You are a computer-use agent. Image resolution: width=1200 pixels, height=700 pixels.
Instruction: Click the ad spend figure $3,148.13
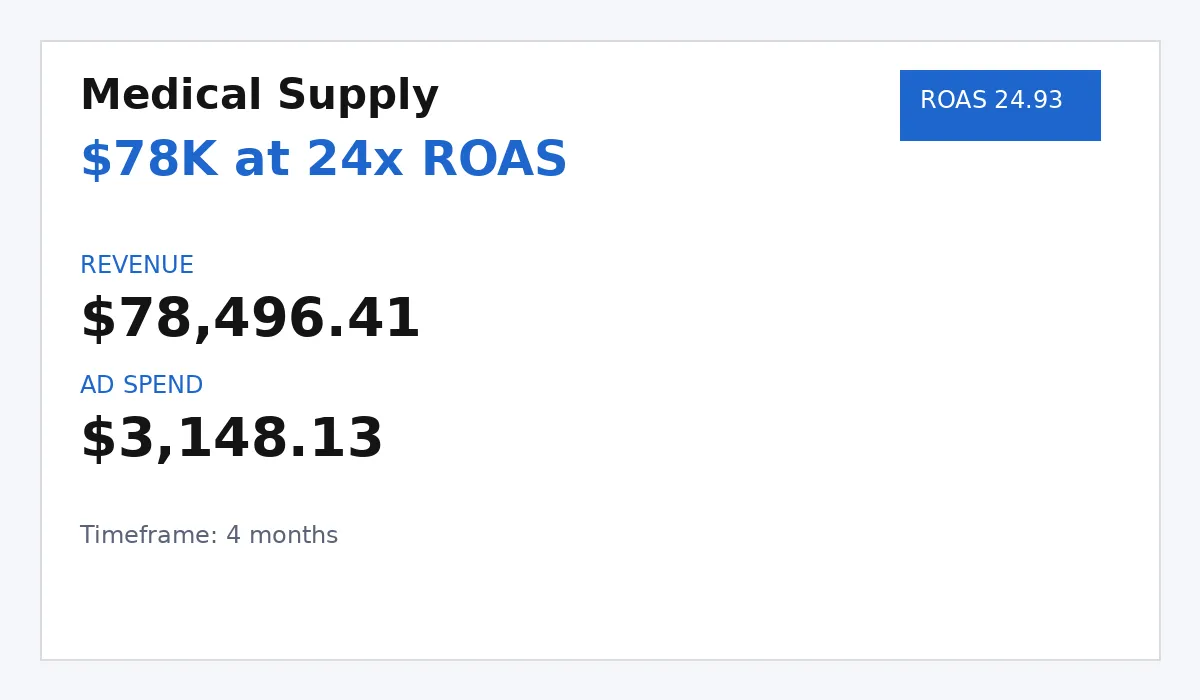click(231, 441)
